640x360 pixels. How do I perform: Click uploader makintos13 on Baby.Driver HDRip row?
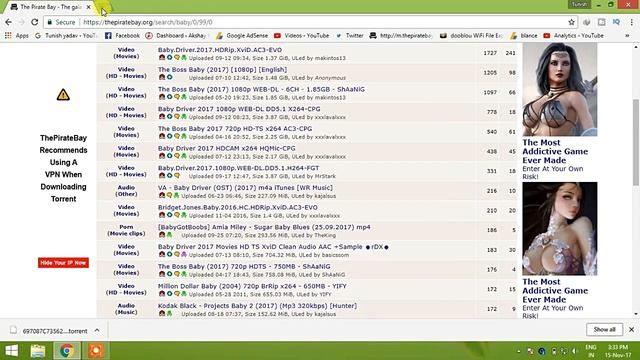coord(330,58)
